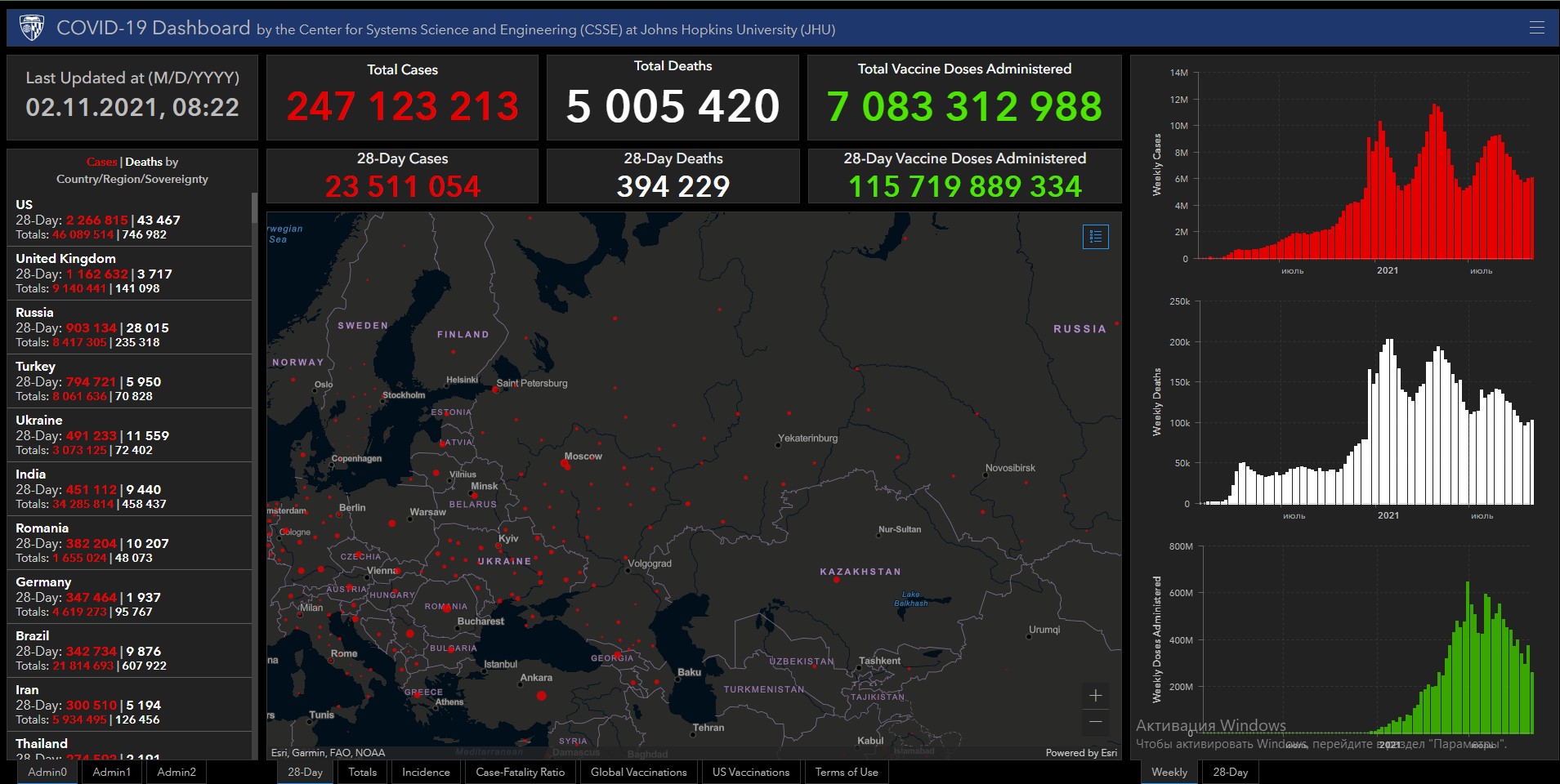Zoom out on the map

click(1095, 722)
